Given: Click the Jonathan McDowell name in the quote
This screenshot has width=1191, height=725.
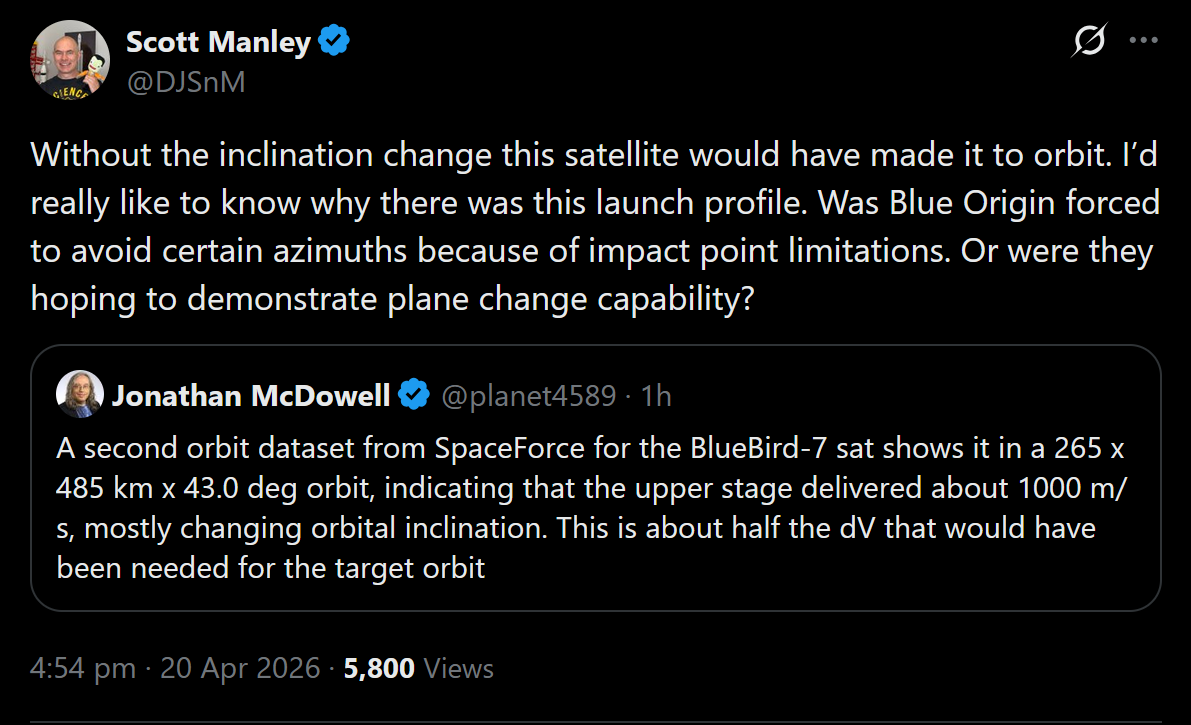Looking at the screenshot, I should tap(251, 396).
